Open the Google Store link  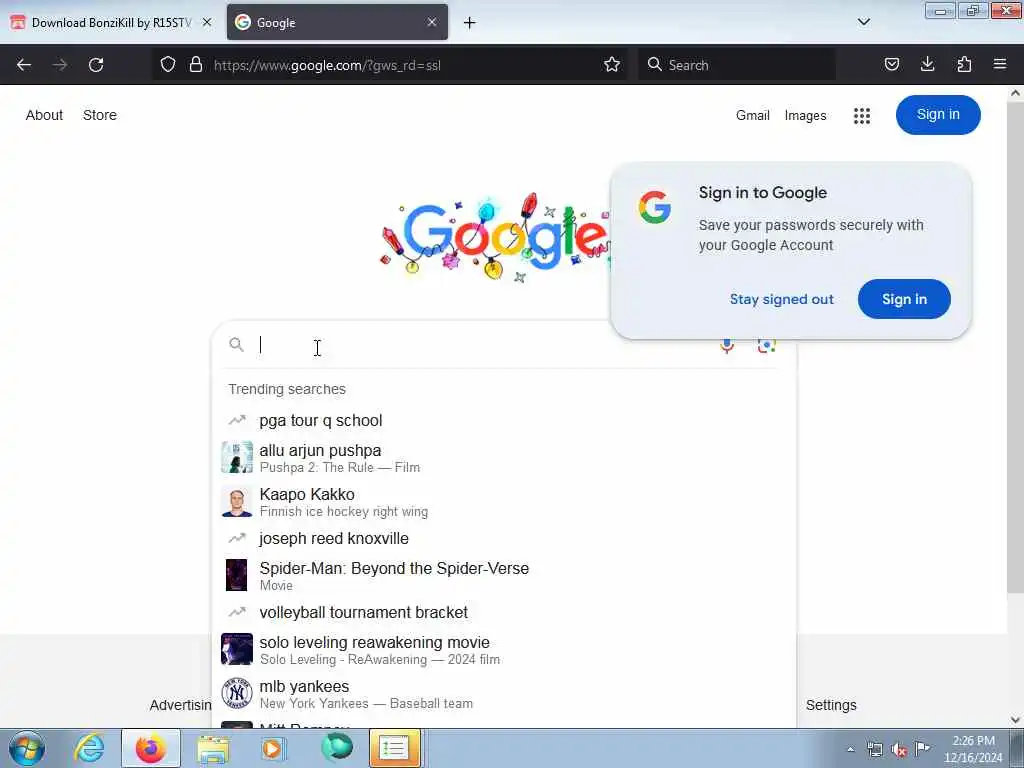click(100, 115)
